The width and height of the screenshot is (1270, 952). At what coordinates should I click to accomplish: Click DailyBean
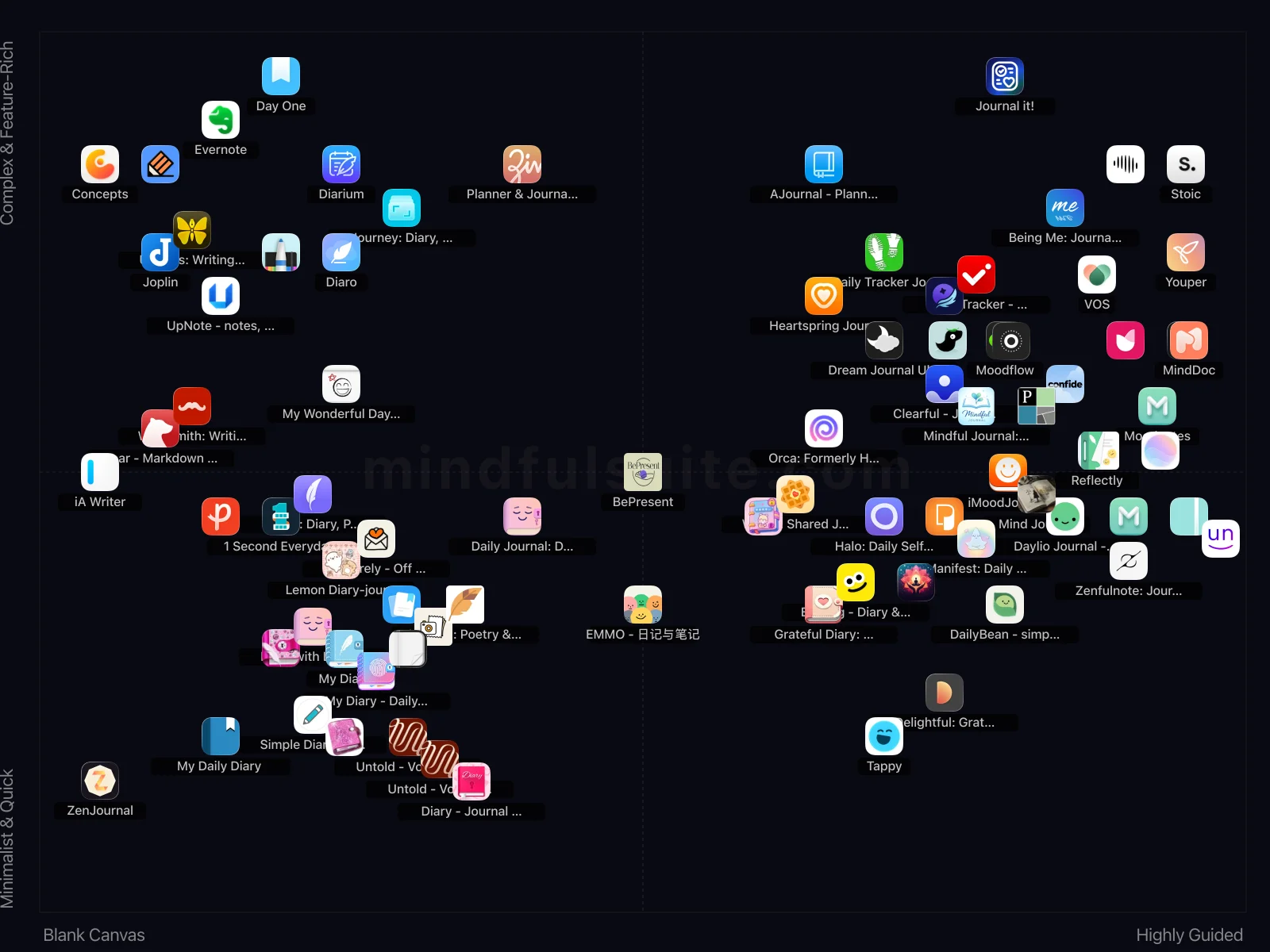[1004, 605]
